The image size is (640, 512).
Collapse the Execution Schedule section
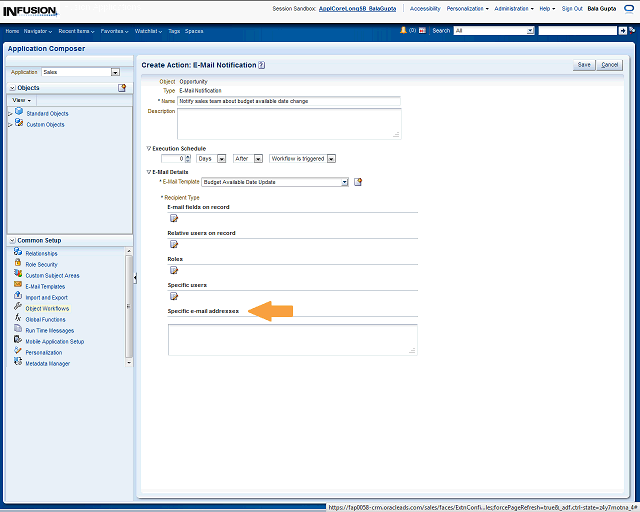pos(149,148)
